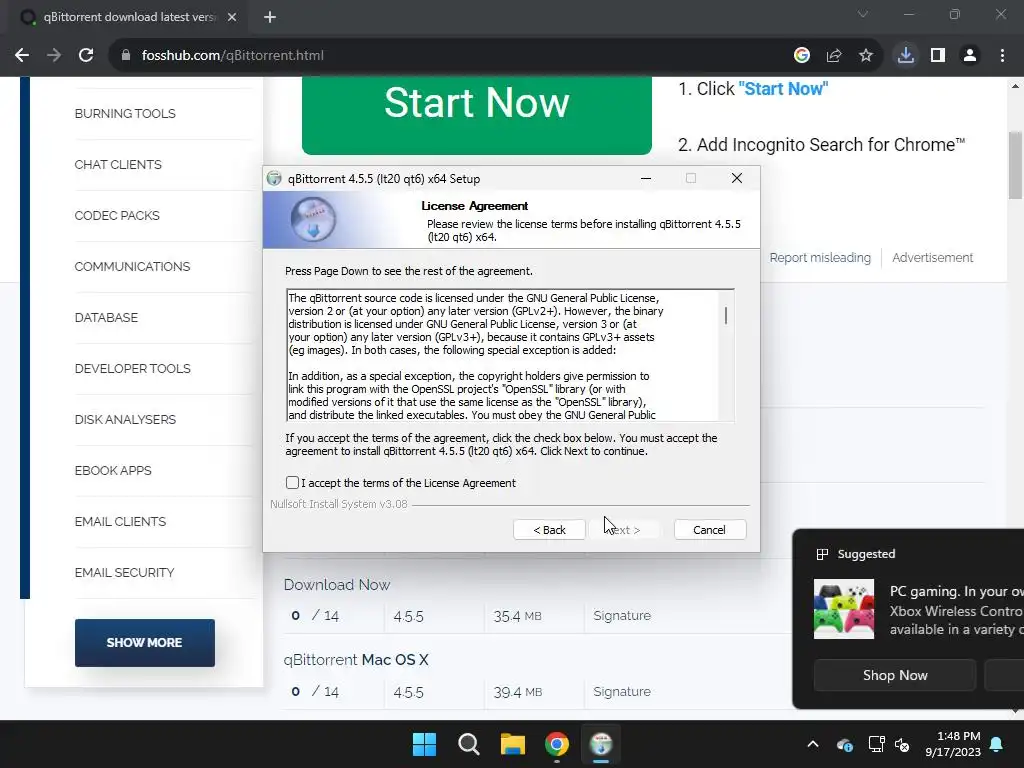Open CHAT CLIENTS category

point(118,165)
